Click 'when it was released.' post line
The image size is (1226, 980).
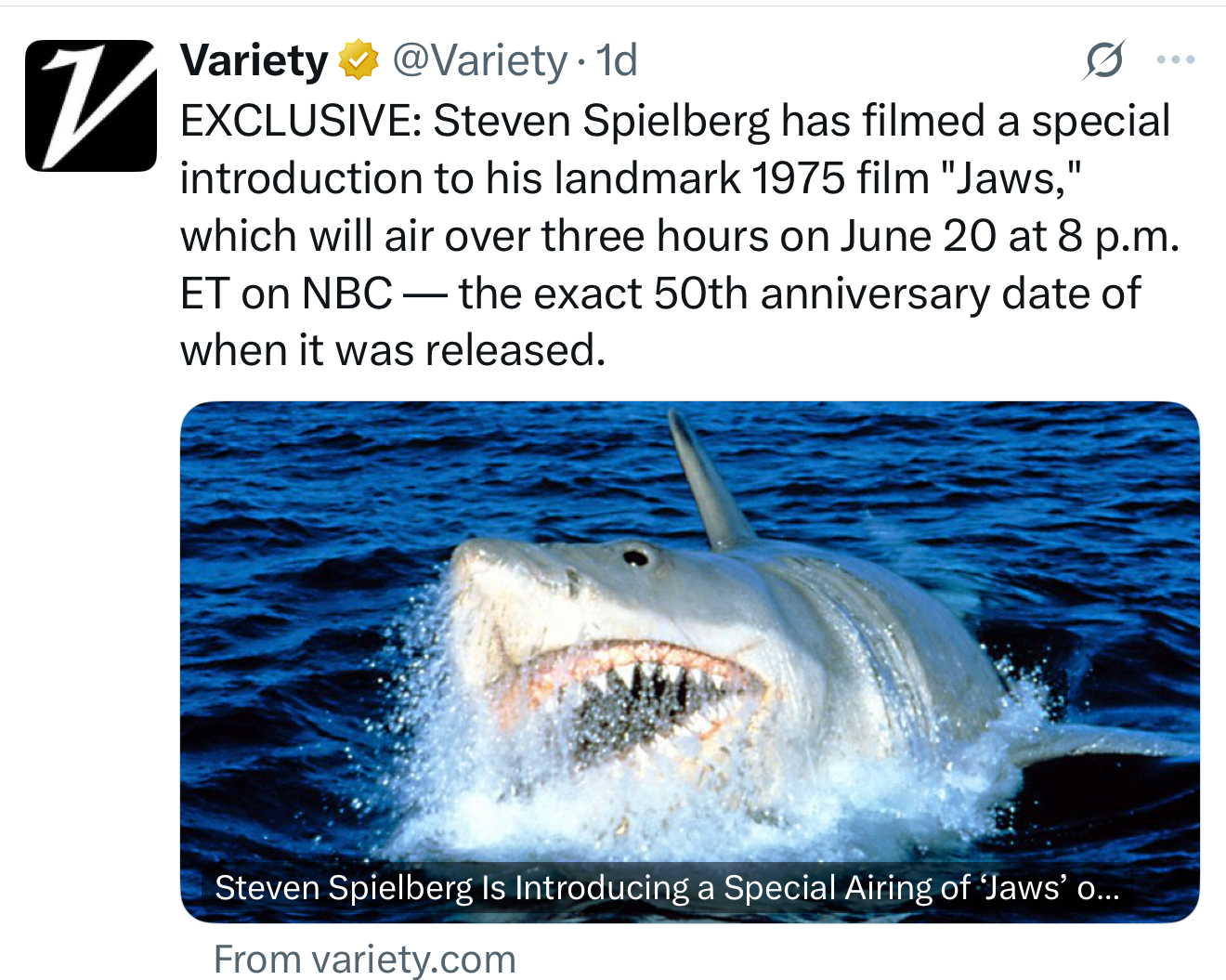point(392,351)
